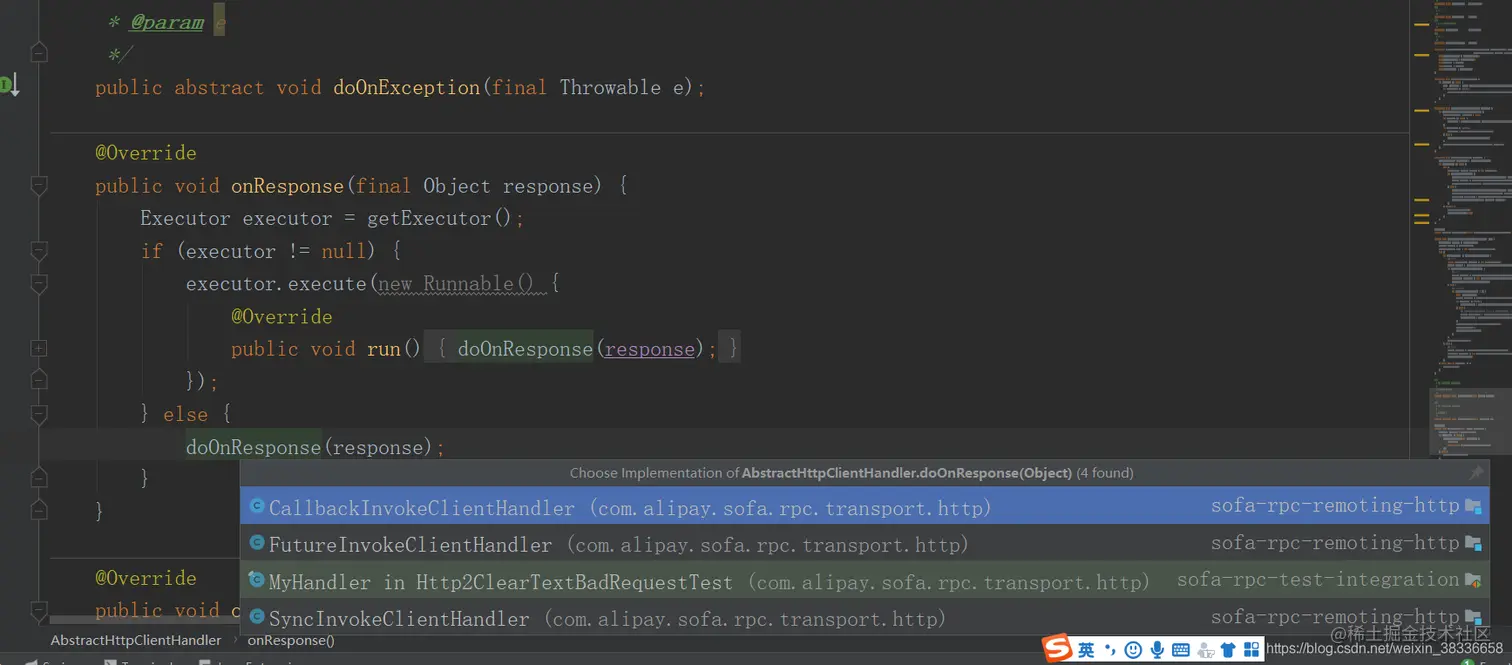
Task: Click the implemented-method gutter icon beside doOnException
Action: [10, 86]
